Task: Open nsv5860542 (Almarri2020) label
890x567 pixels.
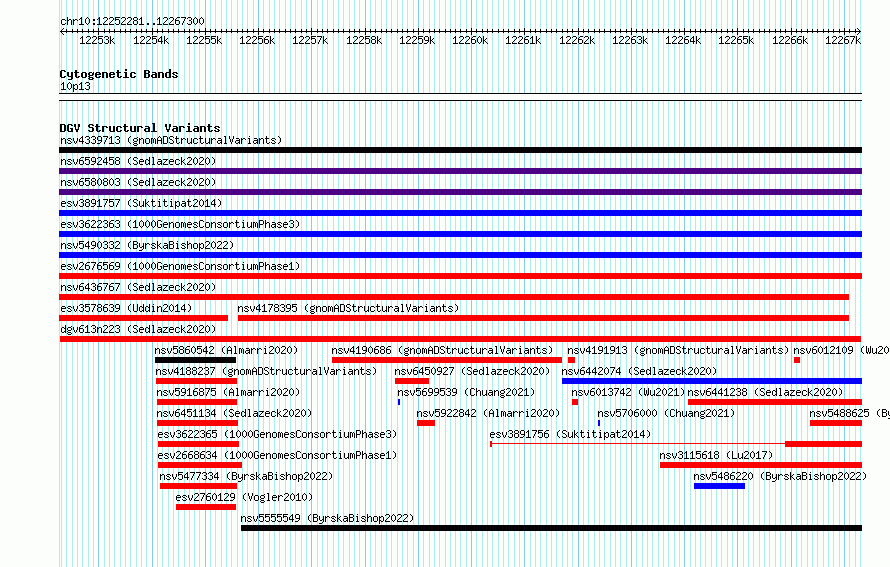Action: coord(226,350)
